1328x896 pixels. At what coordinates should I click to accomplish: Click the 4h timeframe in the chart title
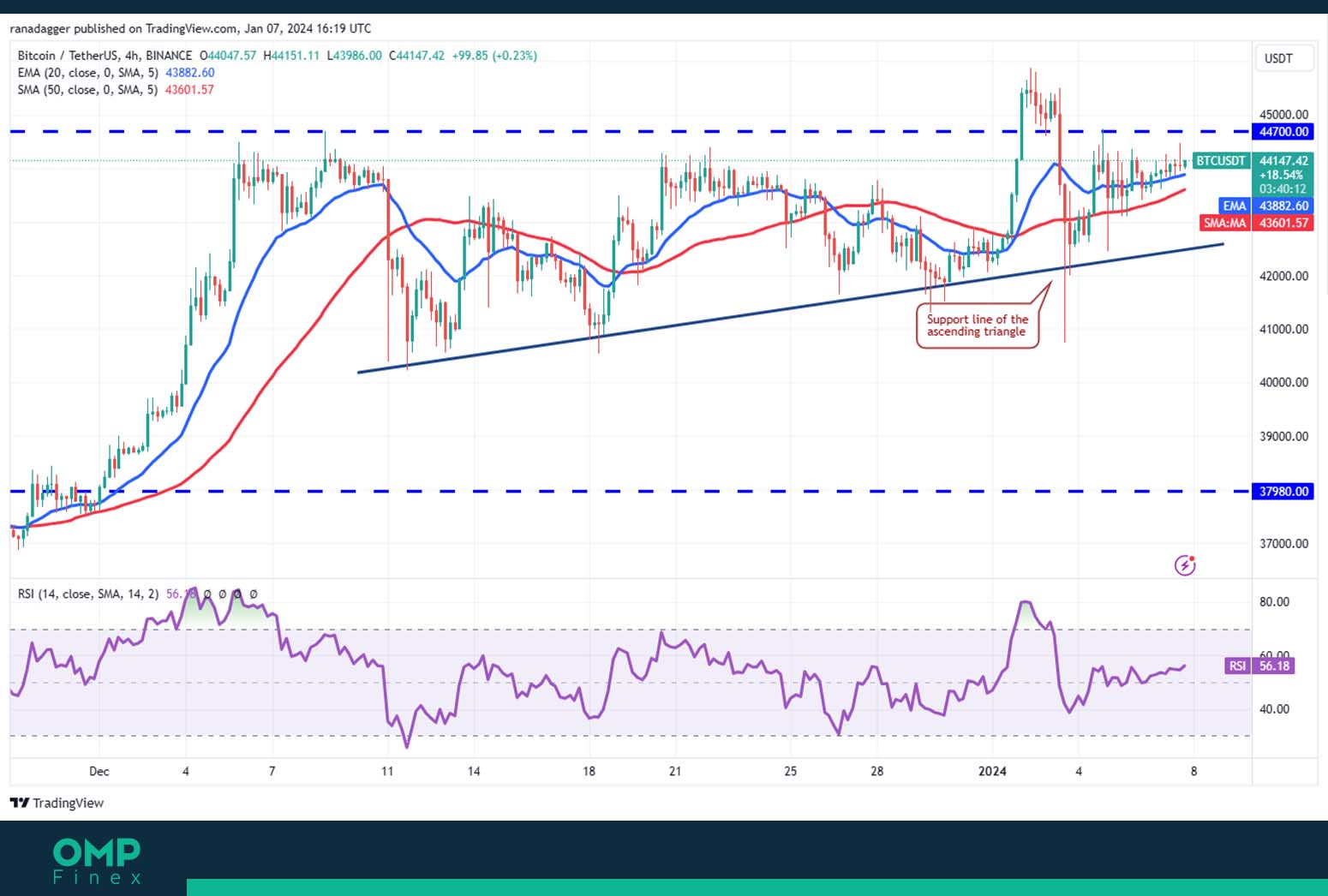click(132, 56)
